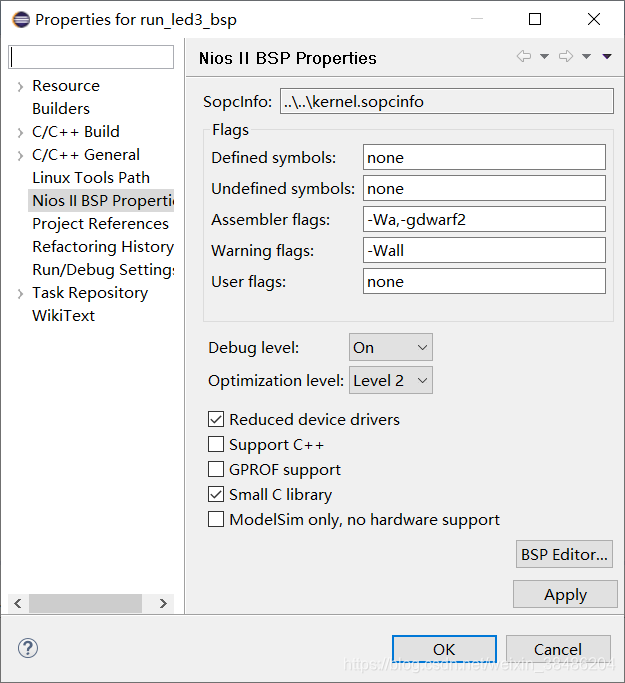Toggle Small C library checkbox
Screen dimensions: 625x683
click(x=216, y=494)
